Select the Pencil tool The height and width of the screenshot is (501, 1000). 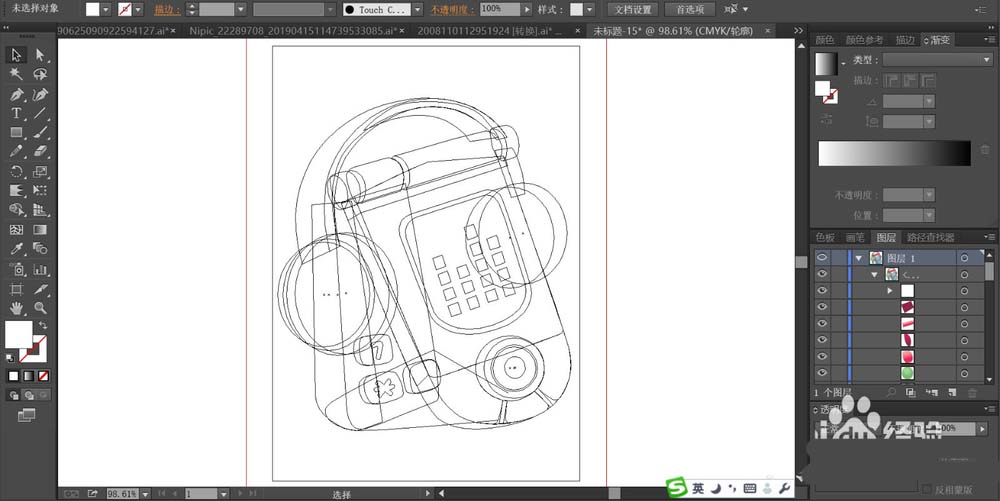17,152
